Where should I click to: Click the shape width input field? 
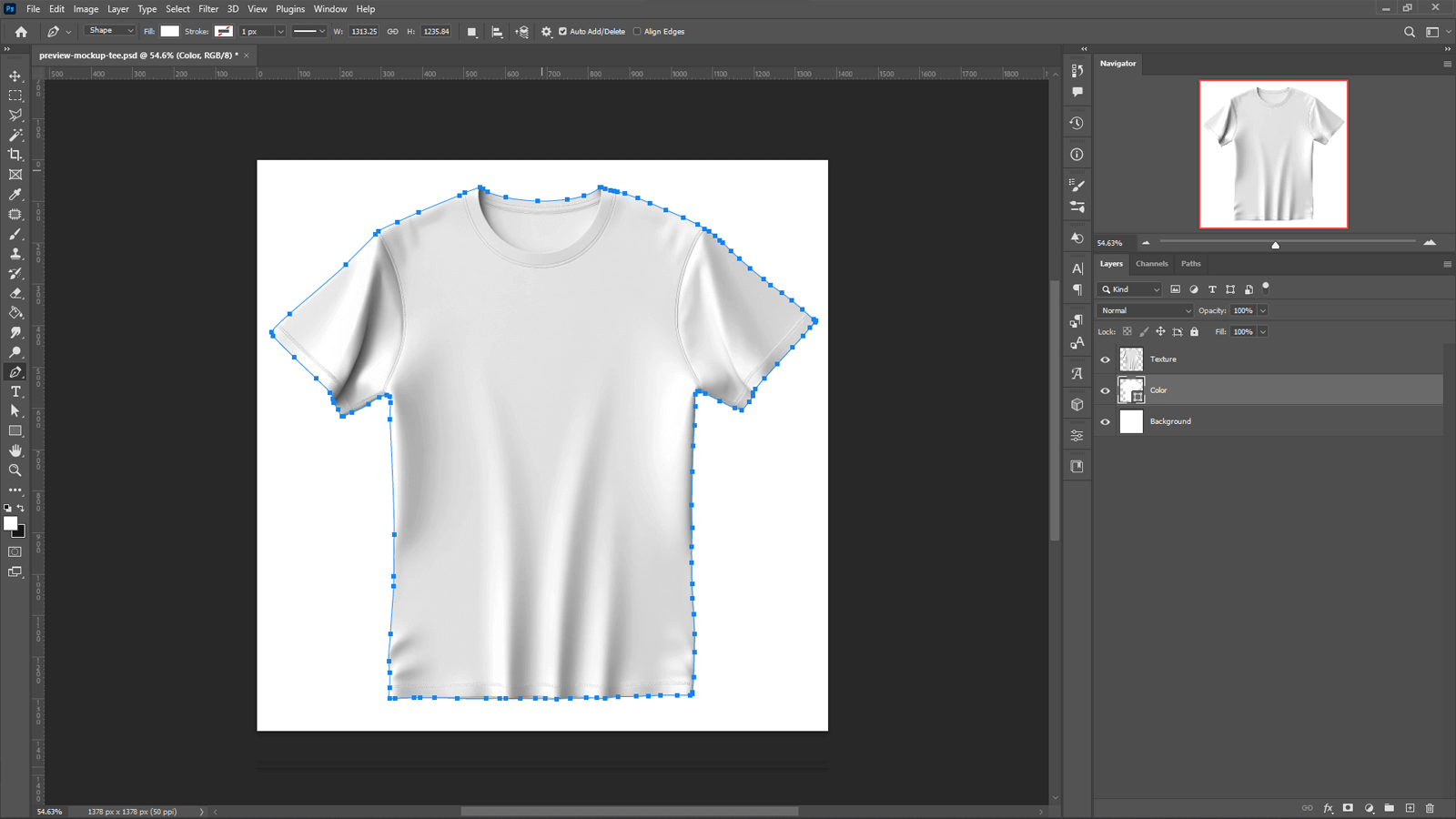[x=364, y=32]
